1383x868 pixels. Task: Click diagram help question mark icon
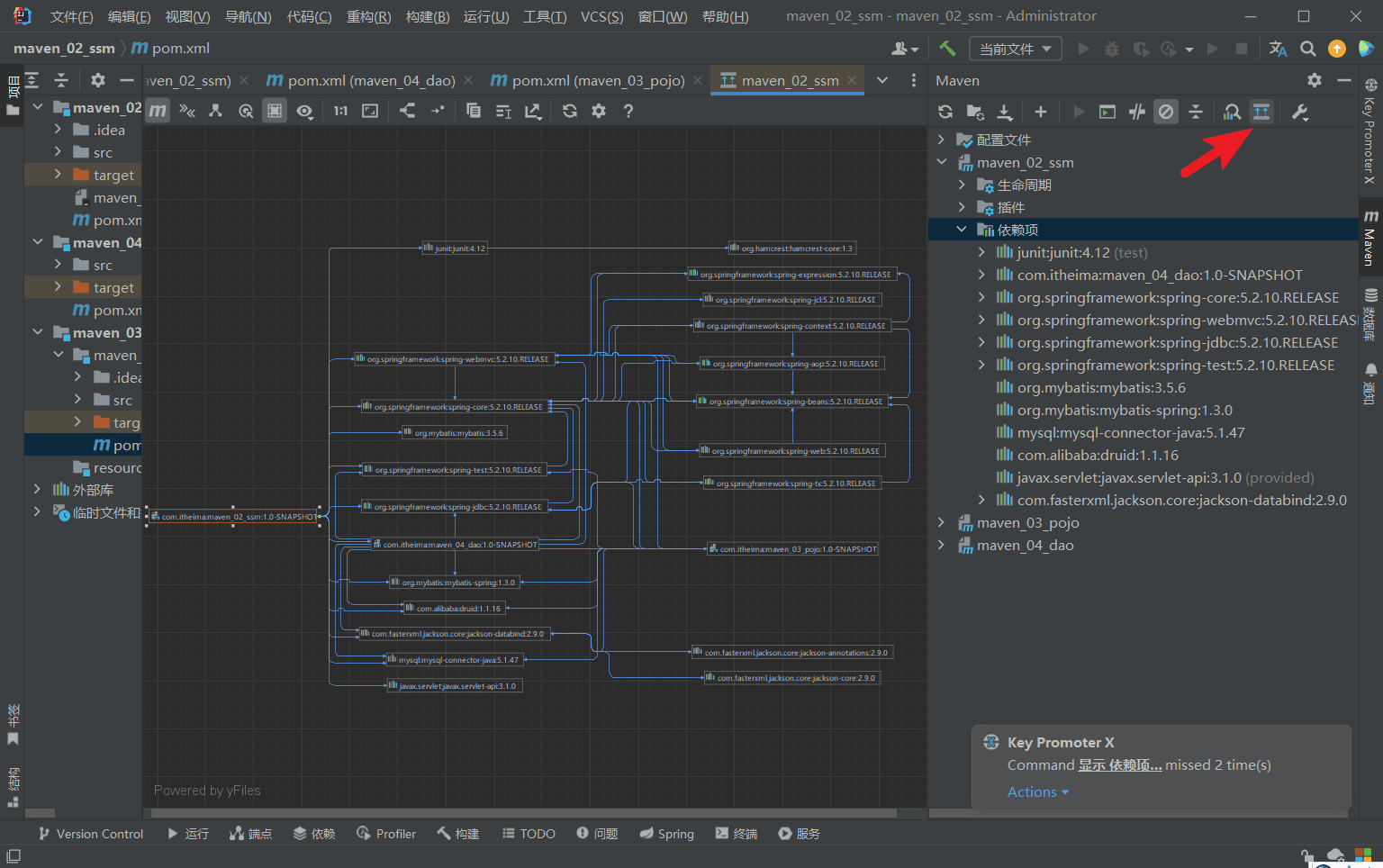pyautogui.click(x=628, y=110)
